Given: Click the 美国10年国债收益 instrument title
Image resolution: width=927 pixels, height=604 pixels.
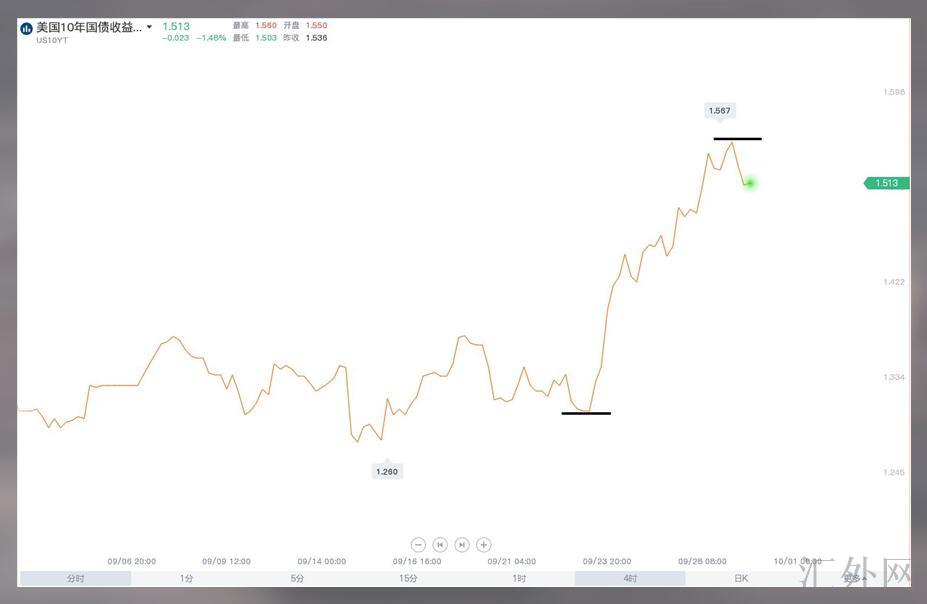Looking at the screenshot, I should (x=89, y=27).
